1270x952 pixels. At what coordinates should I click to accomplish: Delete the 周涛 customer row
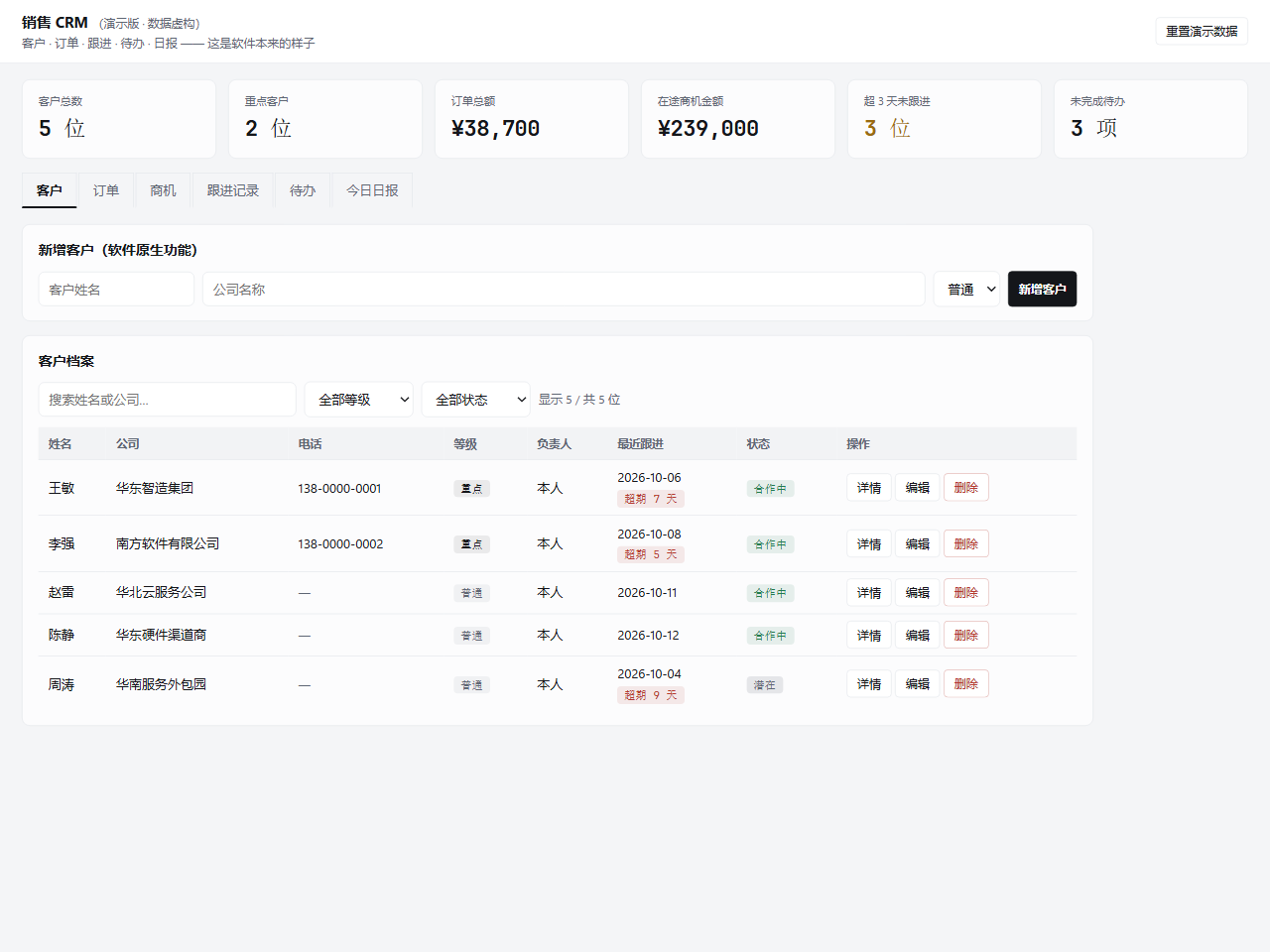pyautogui.click(x=966, y=684)
